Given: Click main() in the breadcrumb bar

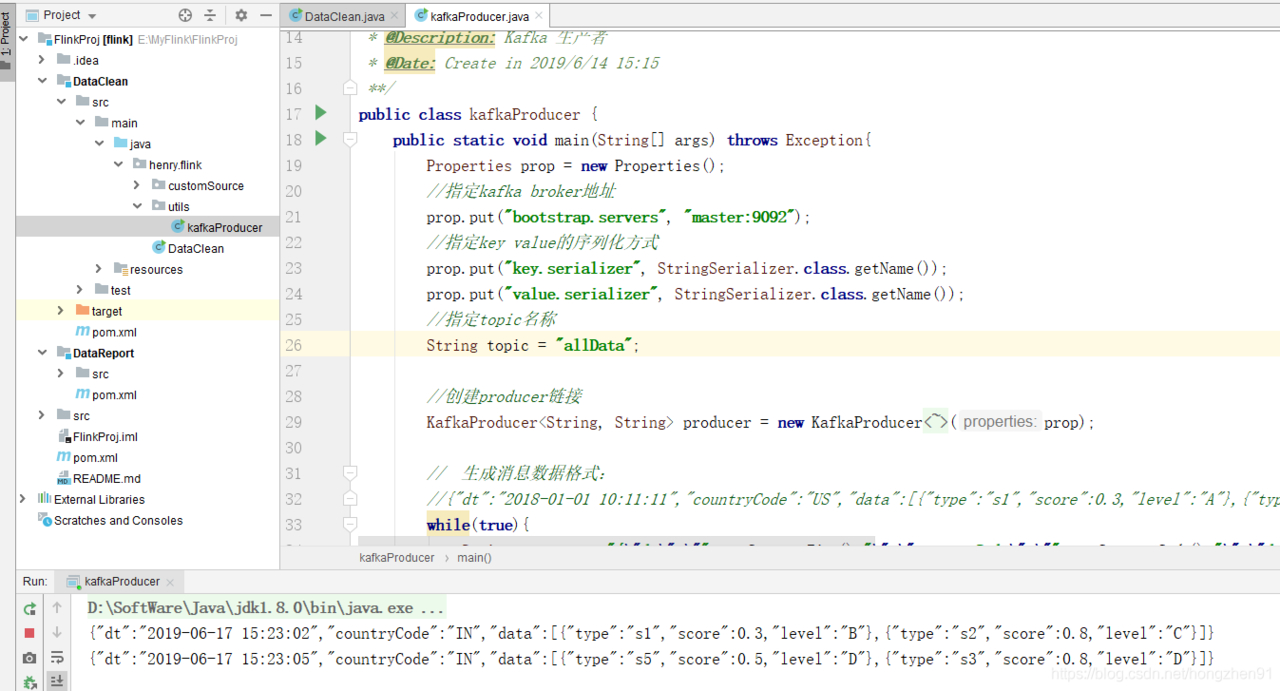Looking at the screenshot, I should pos(474,557).
